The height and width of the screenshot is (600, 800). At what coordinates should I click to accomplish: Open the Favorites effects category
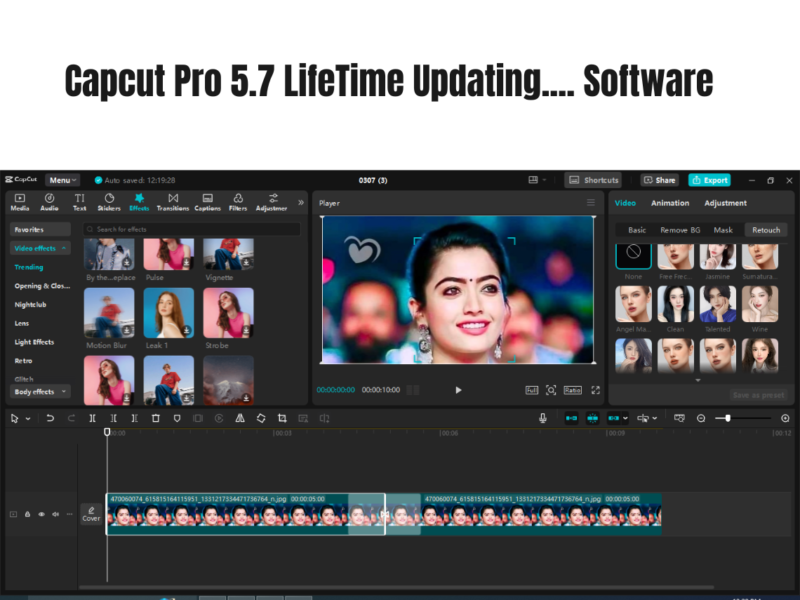40,230
